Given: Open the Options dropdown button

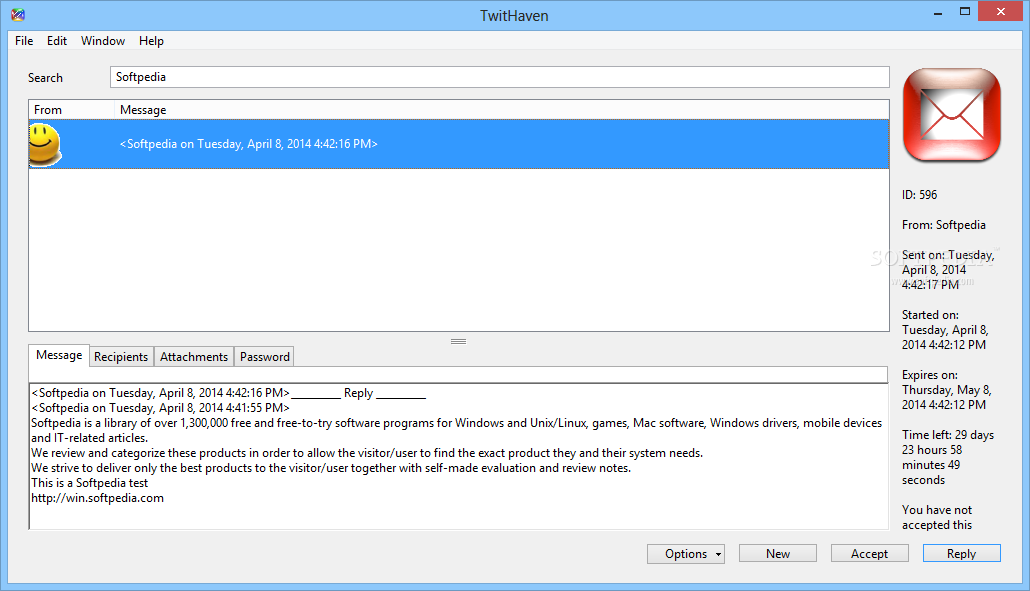Looking at the screenshot, I should tap(686, 554).
